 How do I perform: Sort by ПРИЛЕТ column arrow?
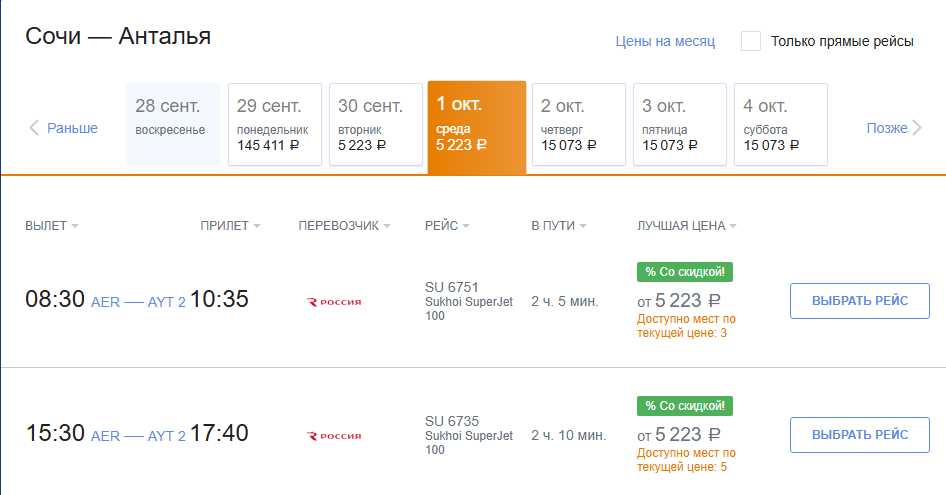click(x=257, y=226)
